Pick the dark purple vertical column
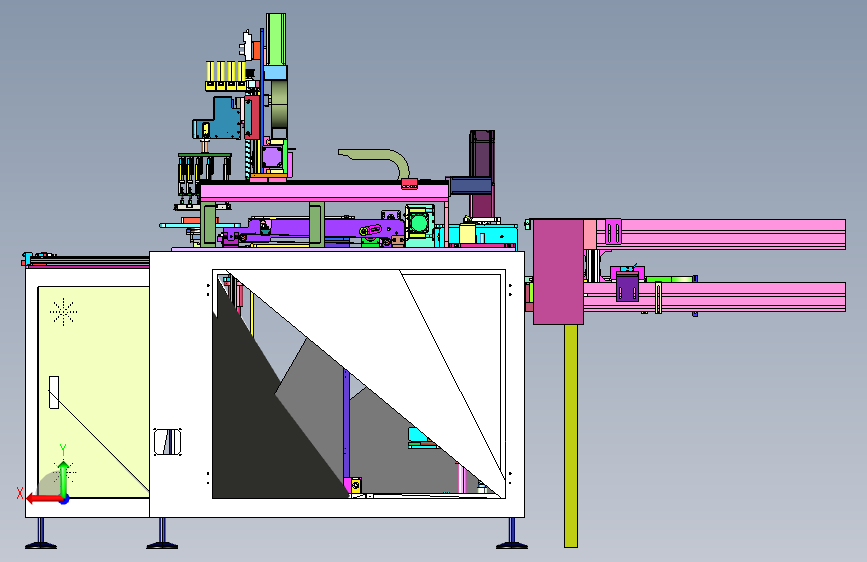867x562 pixels. tap(482, 174)
